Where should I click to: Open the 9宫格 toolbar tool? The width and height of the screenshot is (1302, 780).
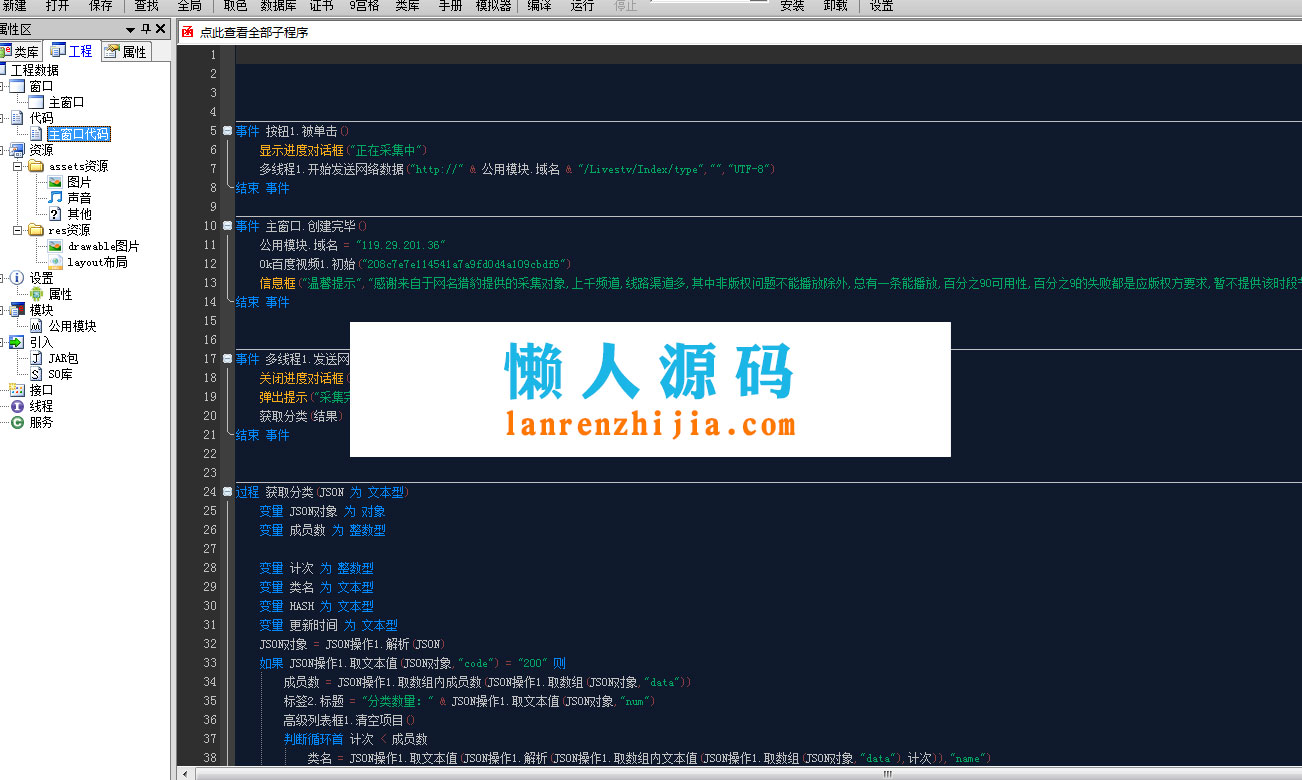[364, 6]
